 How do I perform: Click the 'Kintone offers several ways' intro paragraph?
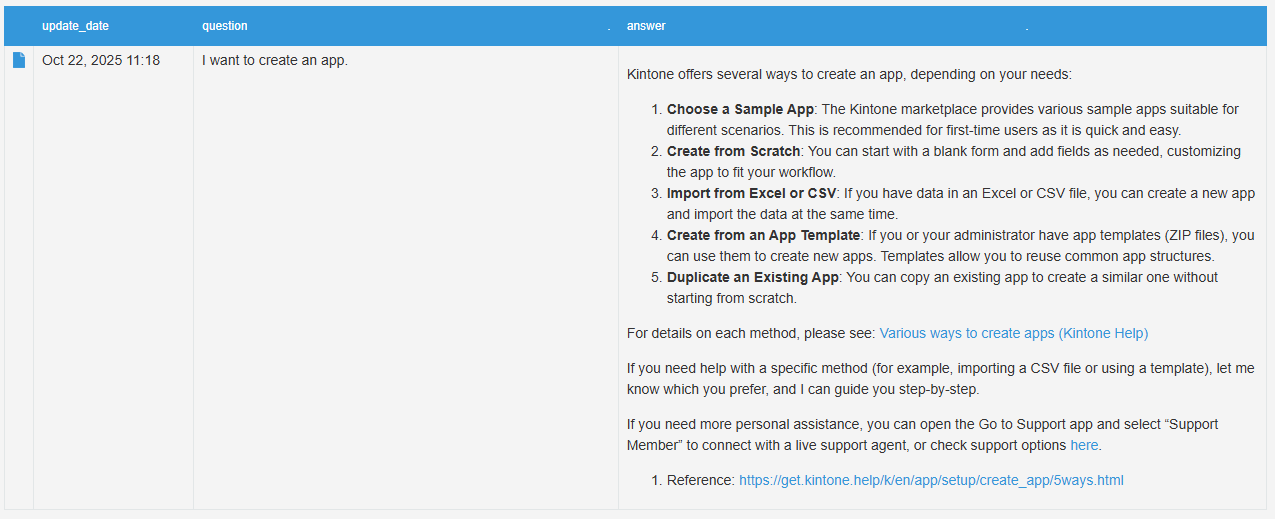tap(848, 74)
